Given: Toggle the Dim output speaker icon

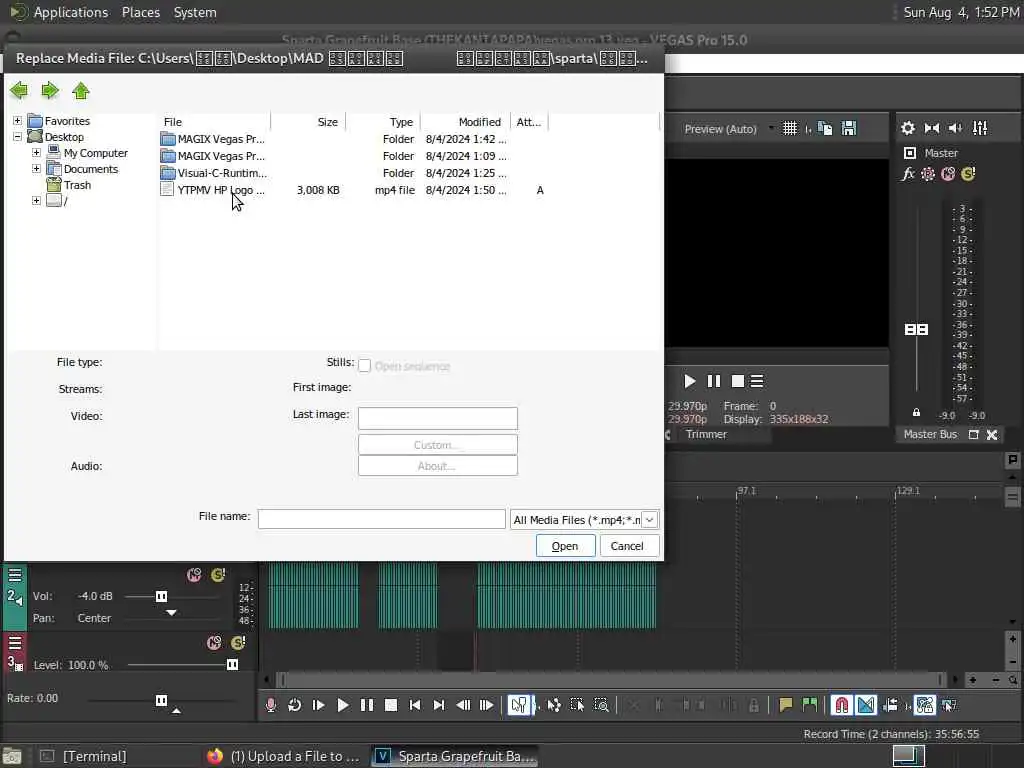Looking at the screenshot, I should (955, 128).
